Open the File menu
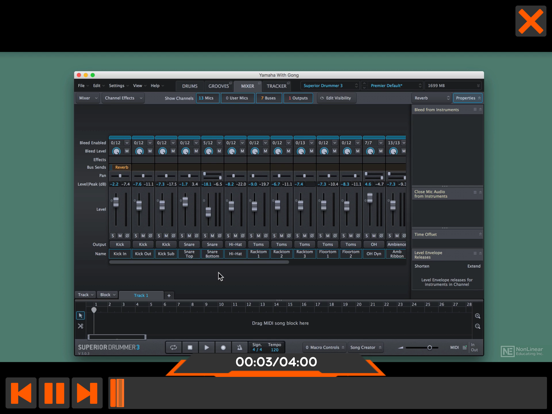 tap(82, 86)
